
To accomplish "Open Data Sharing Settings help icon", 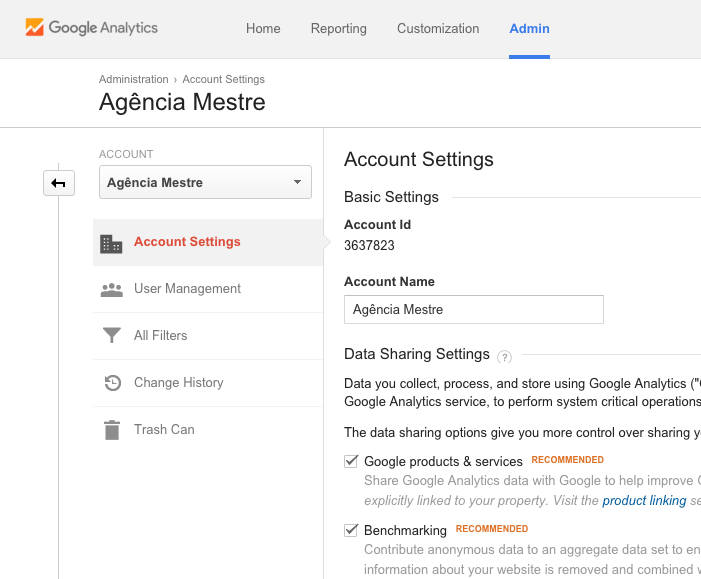I will [504, 356].
